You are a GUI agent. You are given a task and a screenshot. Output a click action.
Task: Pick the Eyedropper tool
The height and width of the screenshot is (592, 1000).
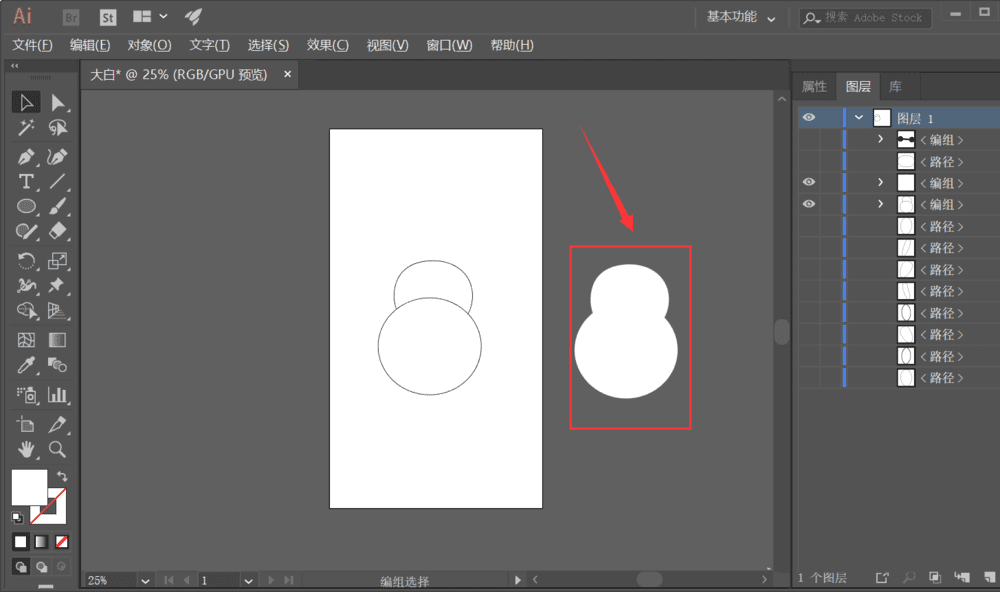click(26, 365)
